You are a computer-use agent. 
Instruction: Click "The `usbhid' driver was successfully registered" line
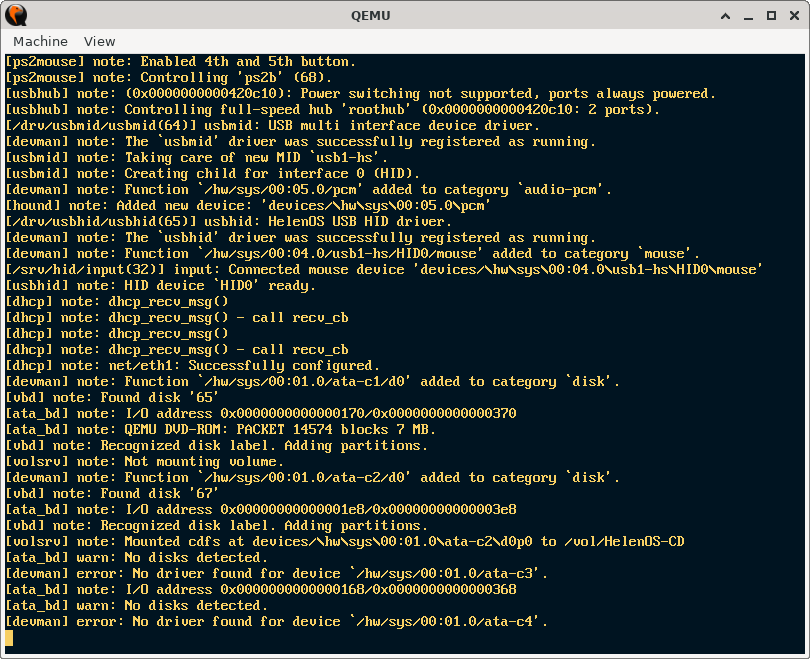301,238
